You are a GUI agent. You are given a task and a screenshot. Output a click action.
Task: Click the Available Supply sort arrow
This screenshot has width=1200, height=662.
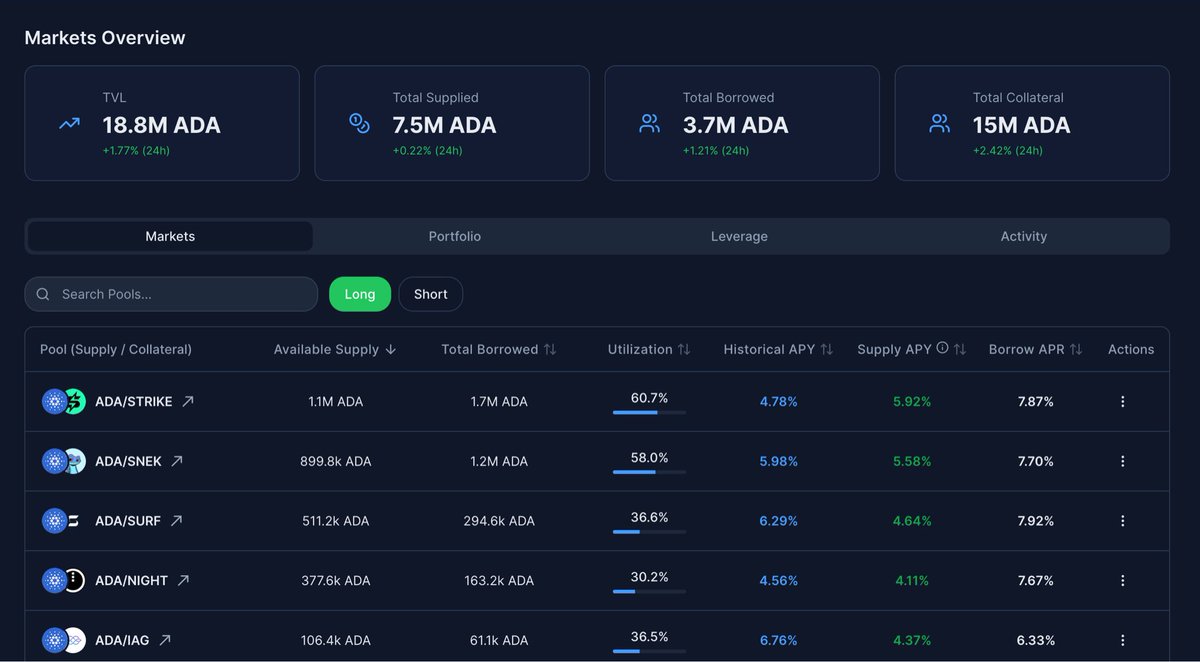coord(391,349)
